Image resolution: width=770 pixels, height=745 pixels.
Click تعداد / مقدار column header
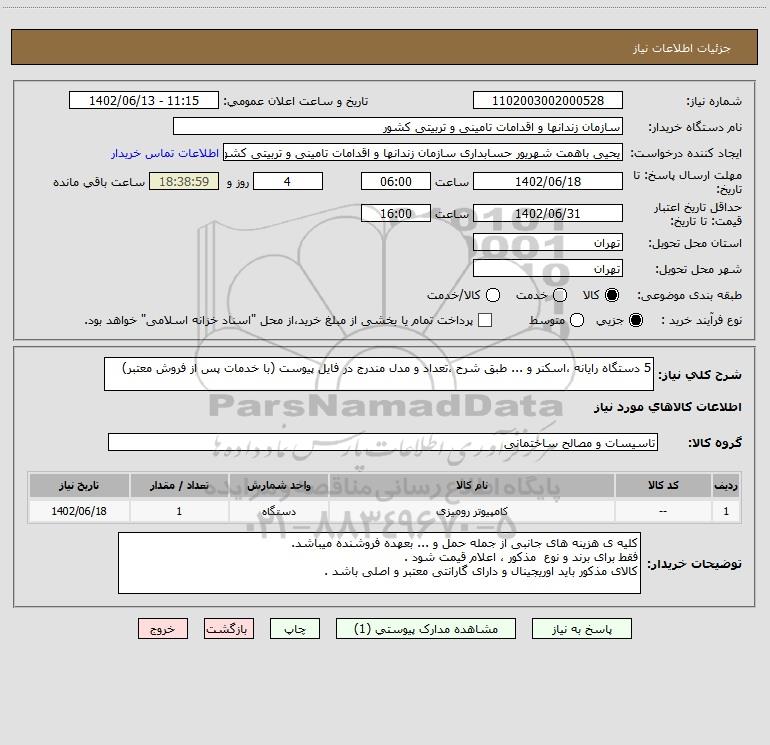pos(179,485)
